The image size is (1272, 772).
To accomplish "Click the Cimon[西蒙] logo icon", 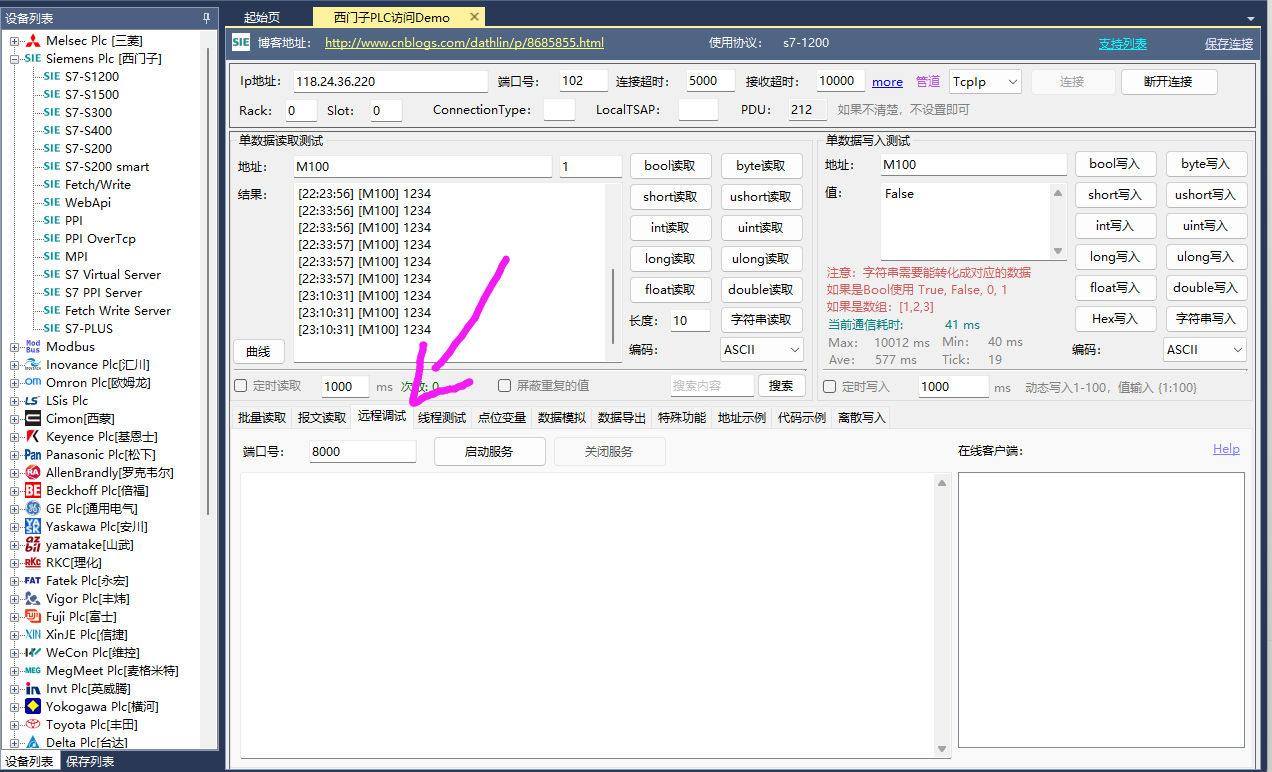I will pos(33,419).
